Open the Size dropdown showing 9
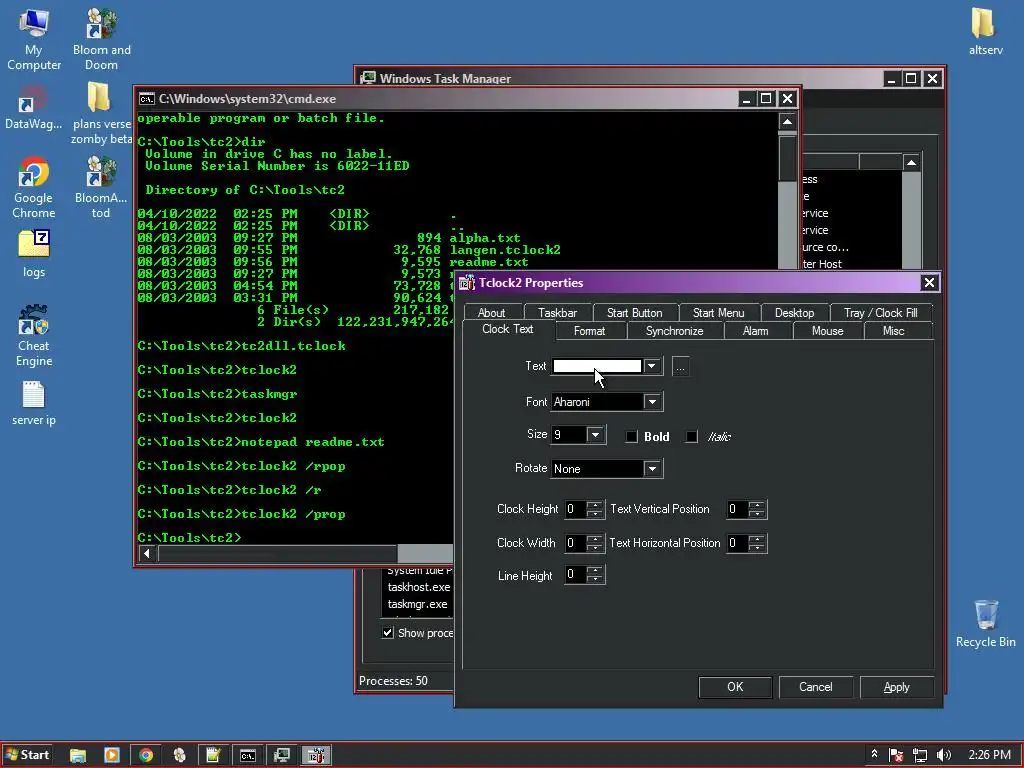This screenshot has width=1024, height=768. pos(595,435)
